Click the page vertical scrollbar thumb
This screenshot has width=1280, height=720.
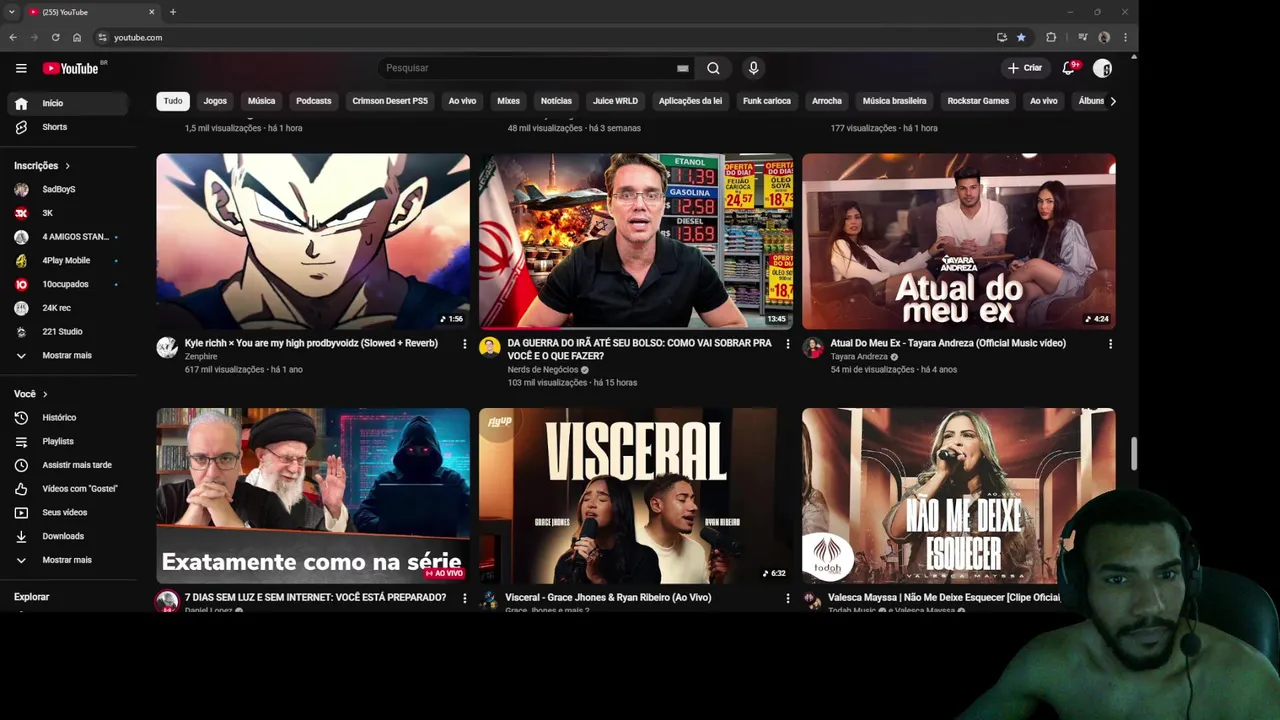pos(1134,453)
